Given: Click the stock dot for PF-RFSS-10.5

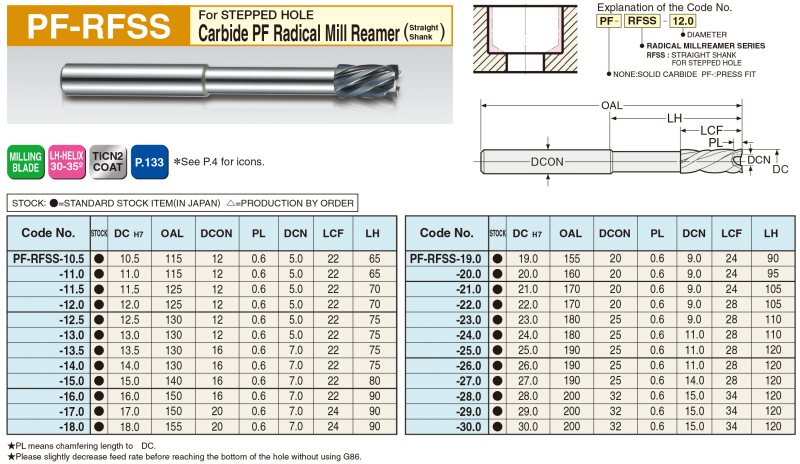Looking at the screenshot, I should pos(99,258).
